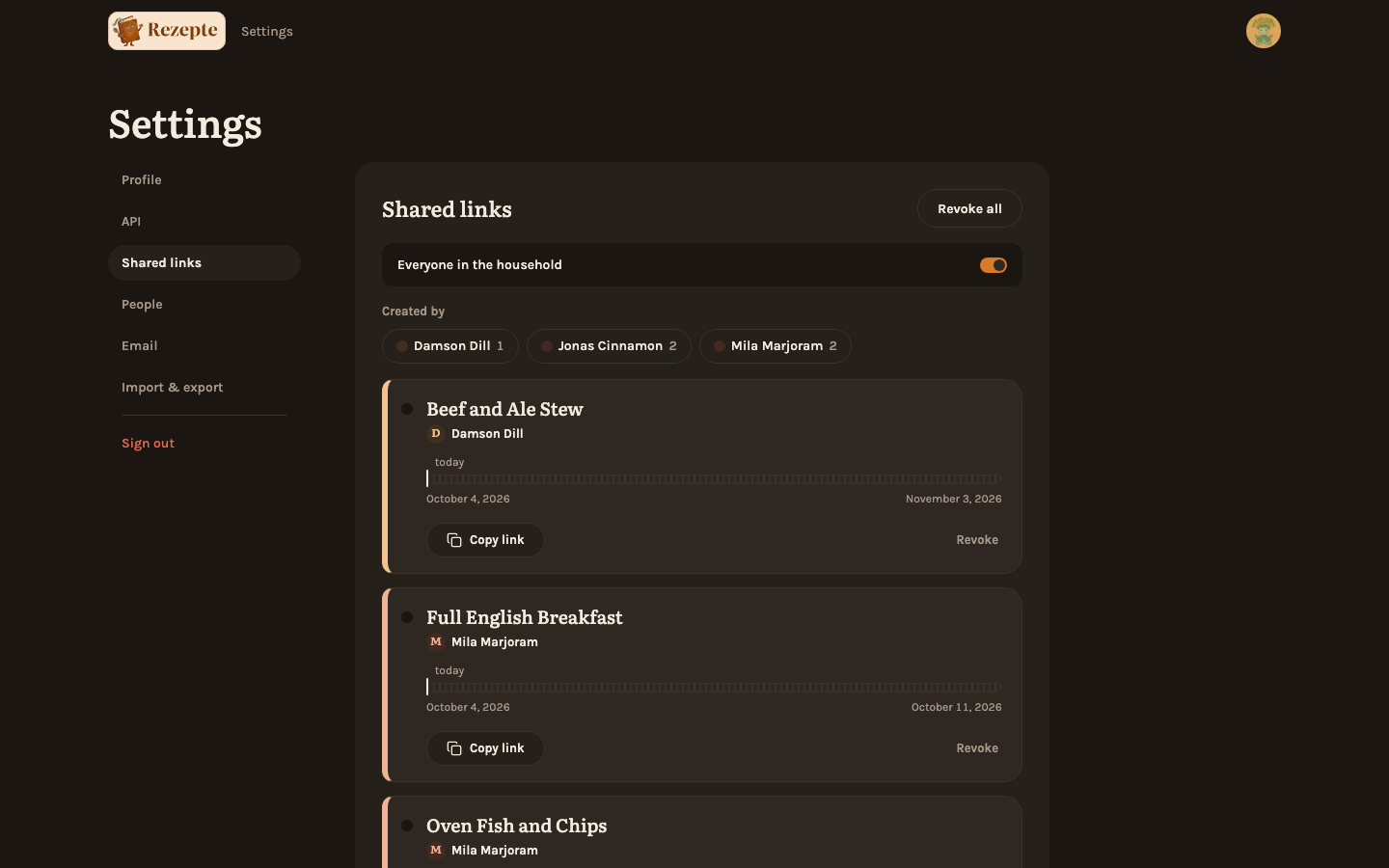This screenshot has height=868, width=1389.
Task: Revoke all shared links
Action: tap(969, 208)
